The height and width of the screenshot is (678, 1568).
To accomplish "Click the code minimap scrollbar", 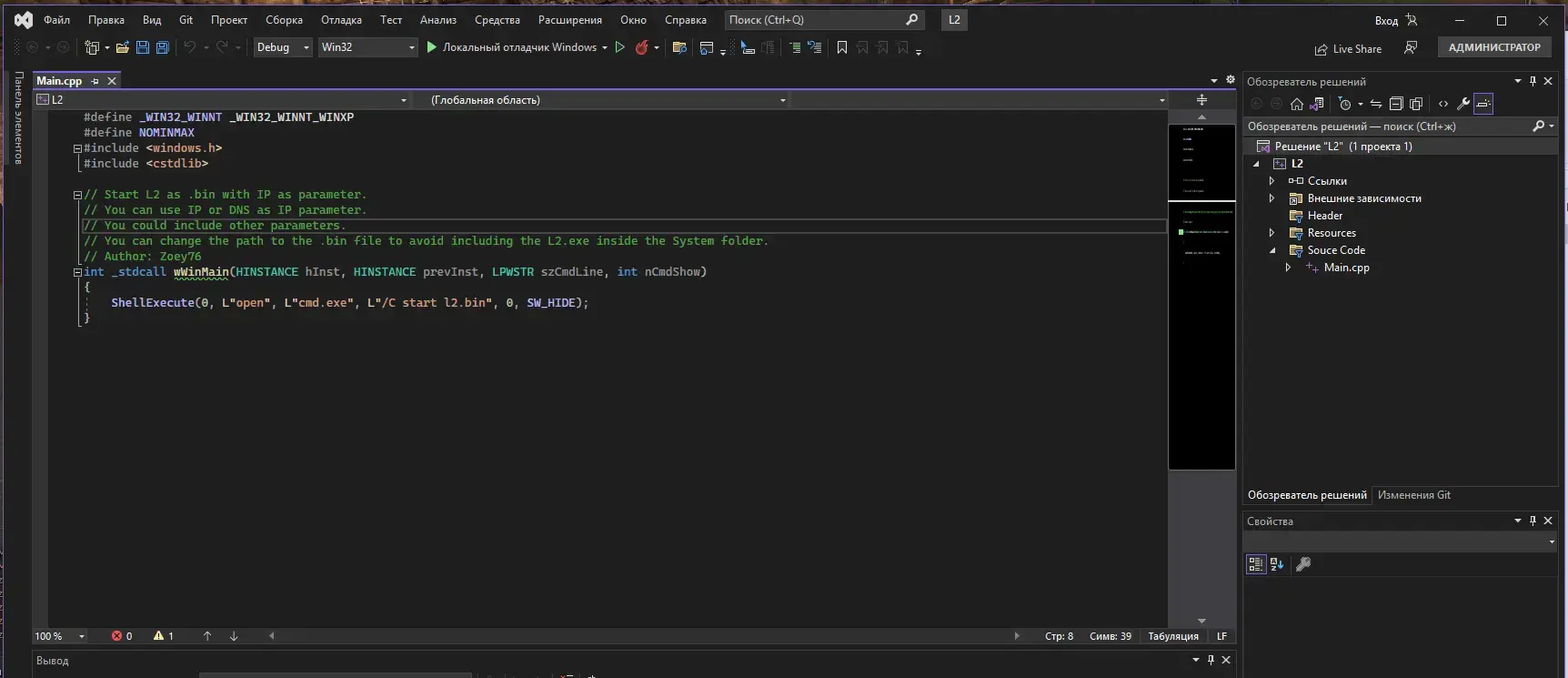I will (x=1201, y=297).
